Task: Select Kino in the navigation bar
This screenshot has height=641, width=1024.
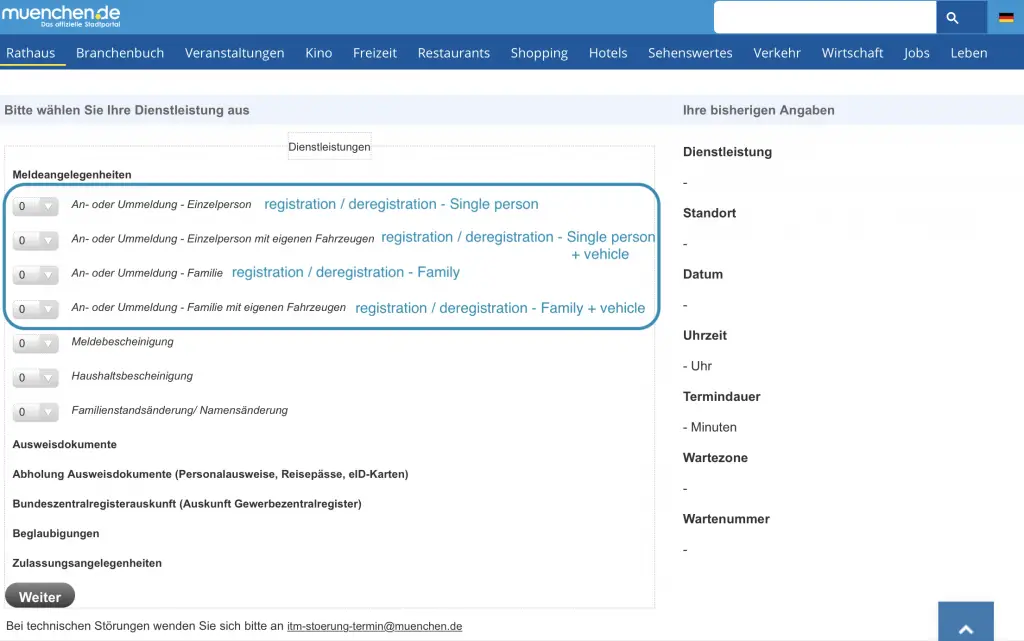Action: point(319,53)
